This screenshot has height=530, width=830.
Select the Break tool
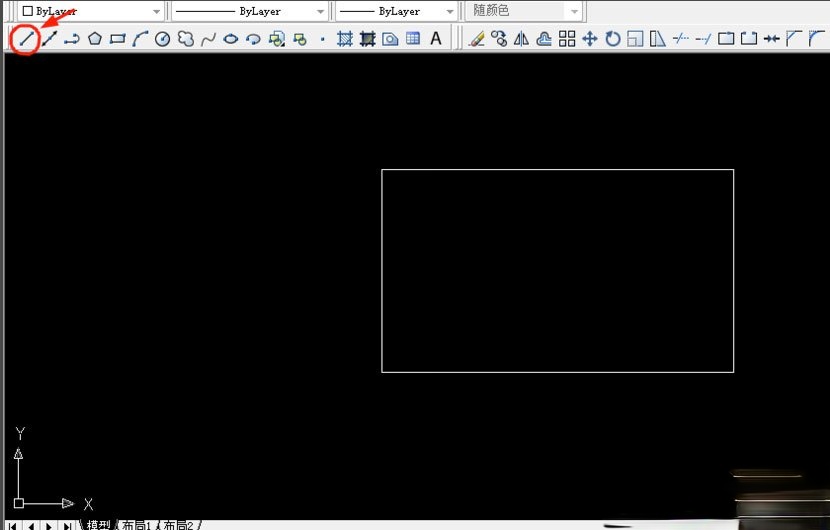click(x=748, y=39)
